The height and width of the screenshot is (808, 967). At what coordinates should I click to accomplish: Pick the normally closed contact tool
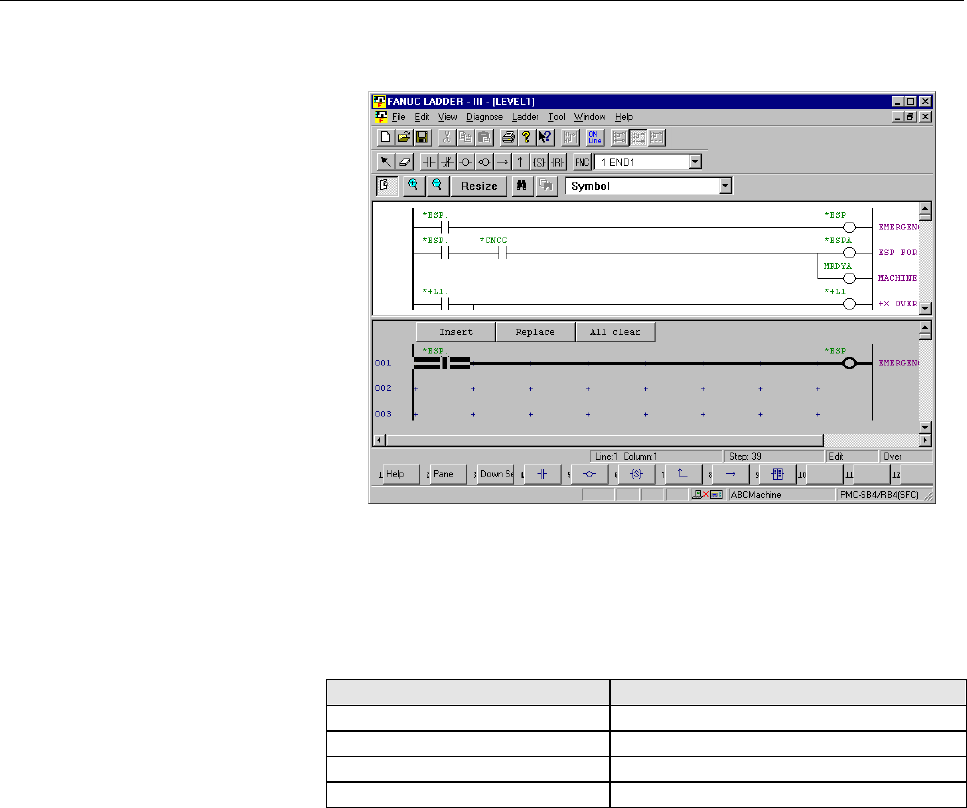447,162
